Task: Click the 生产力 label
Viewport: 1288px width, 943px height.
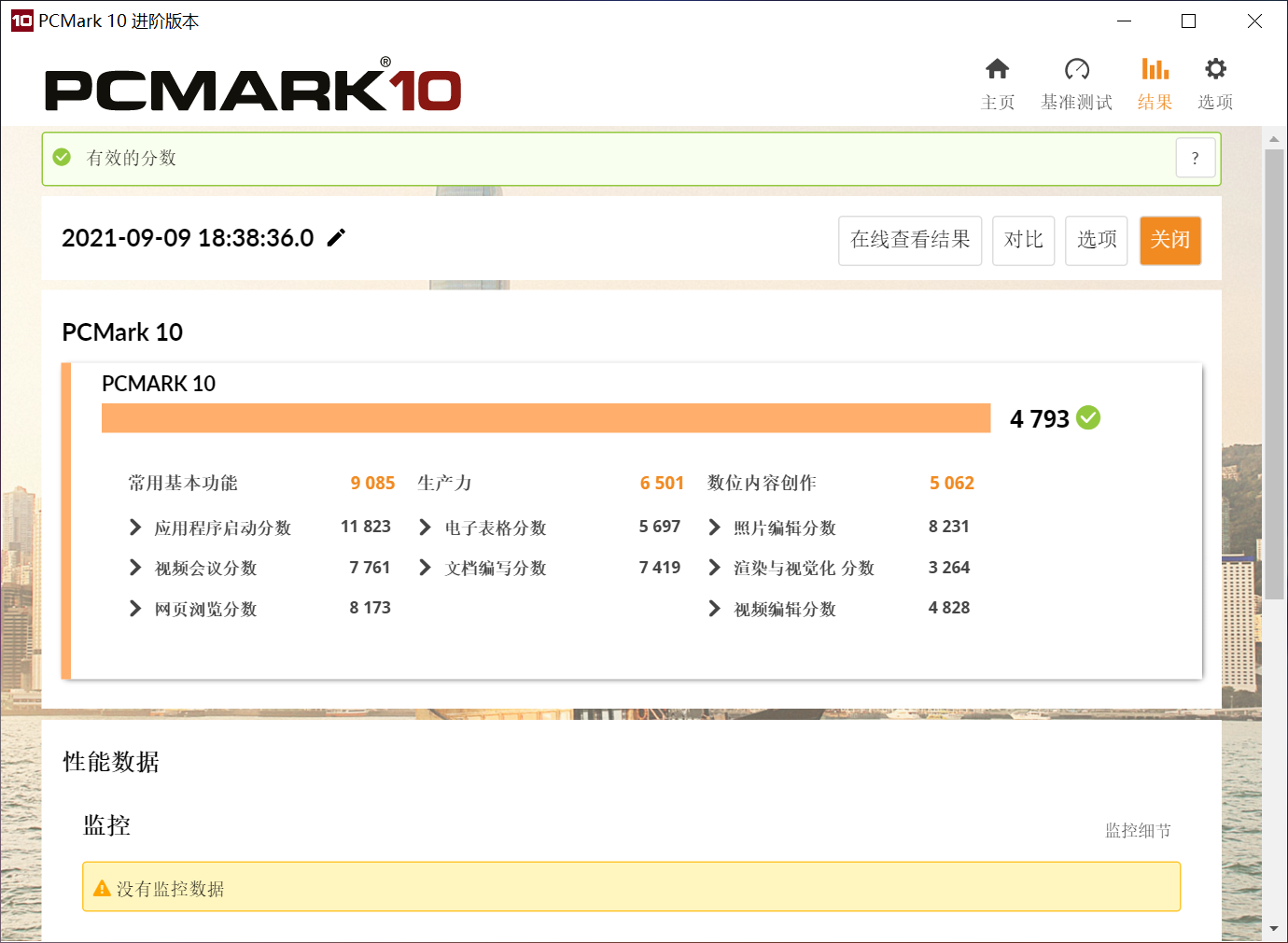Action: coord(444,483)
